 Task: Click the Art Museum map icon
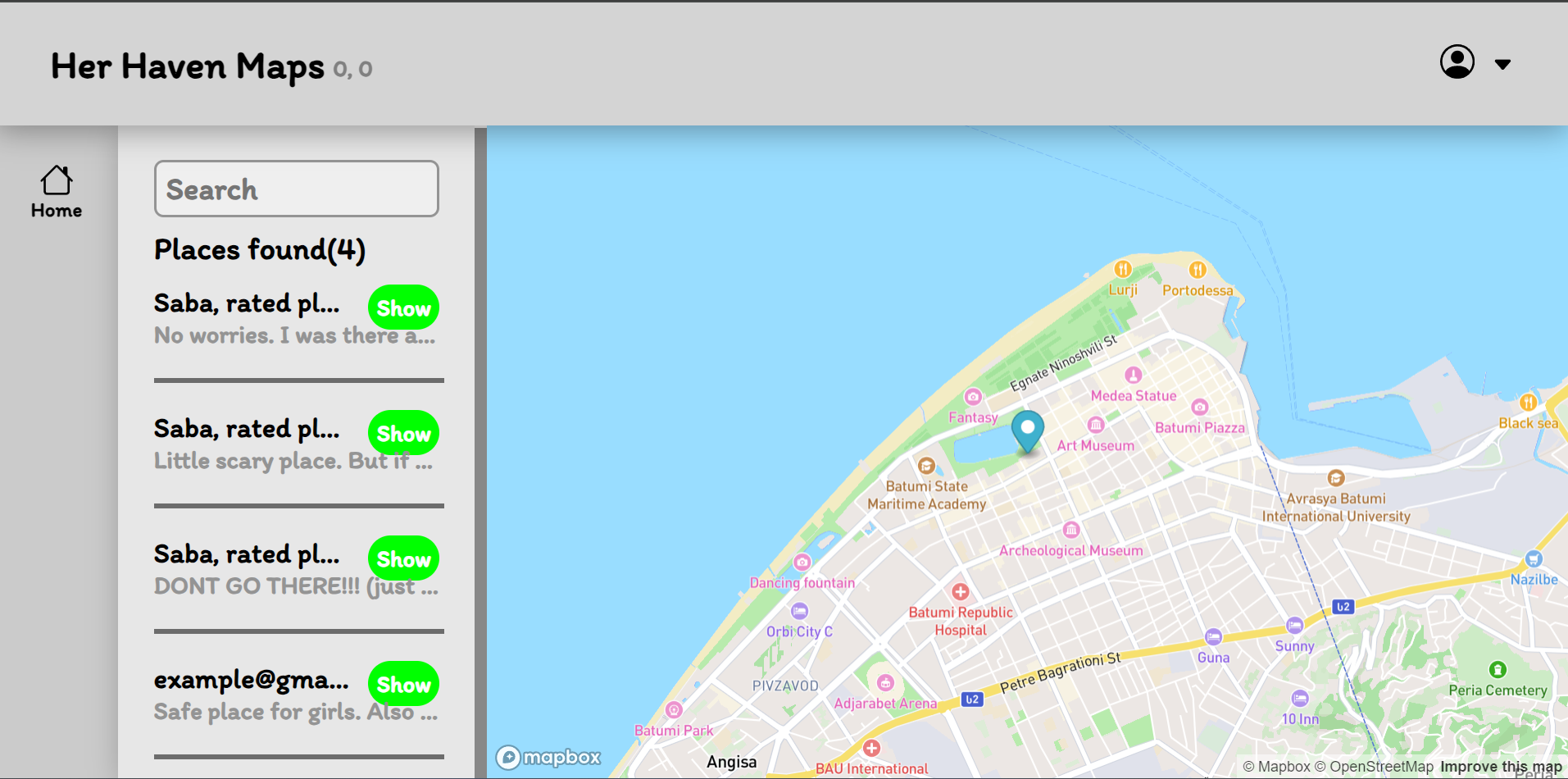1096,425
